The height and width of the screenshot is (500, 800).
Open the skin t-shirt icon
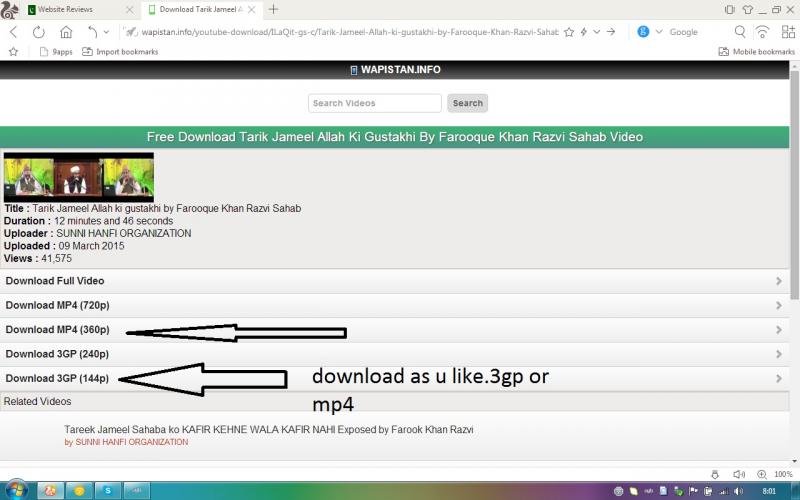click(x=747, y=10)
